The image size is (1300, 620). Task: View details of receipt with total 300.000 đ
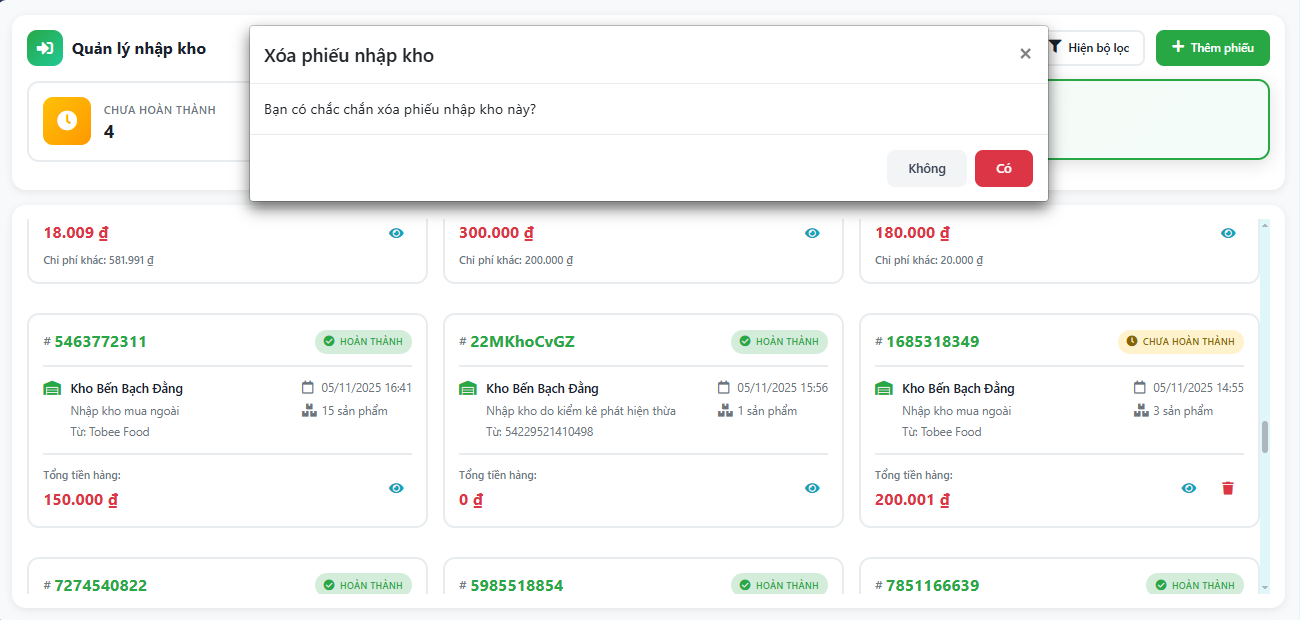pos(812,233)
